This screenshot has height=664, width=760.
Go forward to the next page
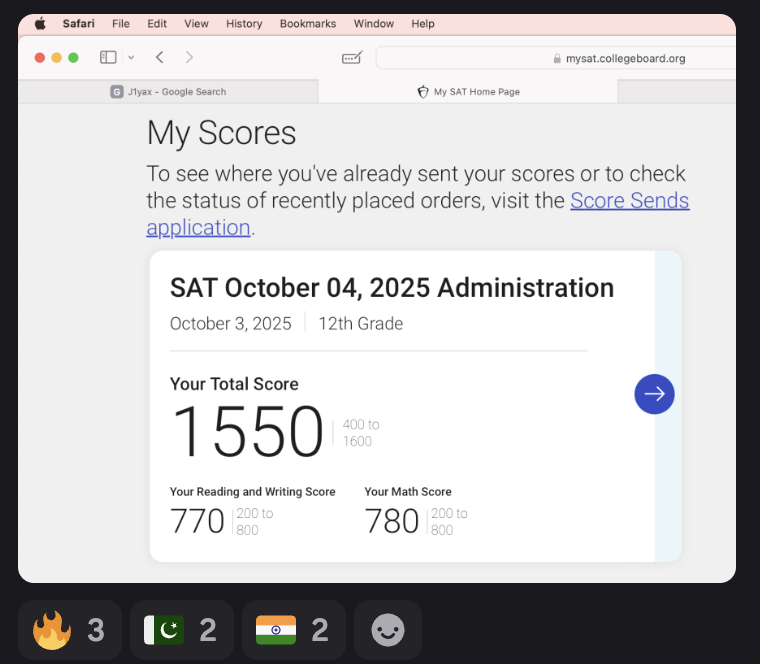[190, 57]
